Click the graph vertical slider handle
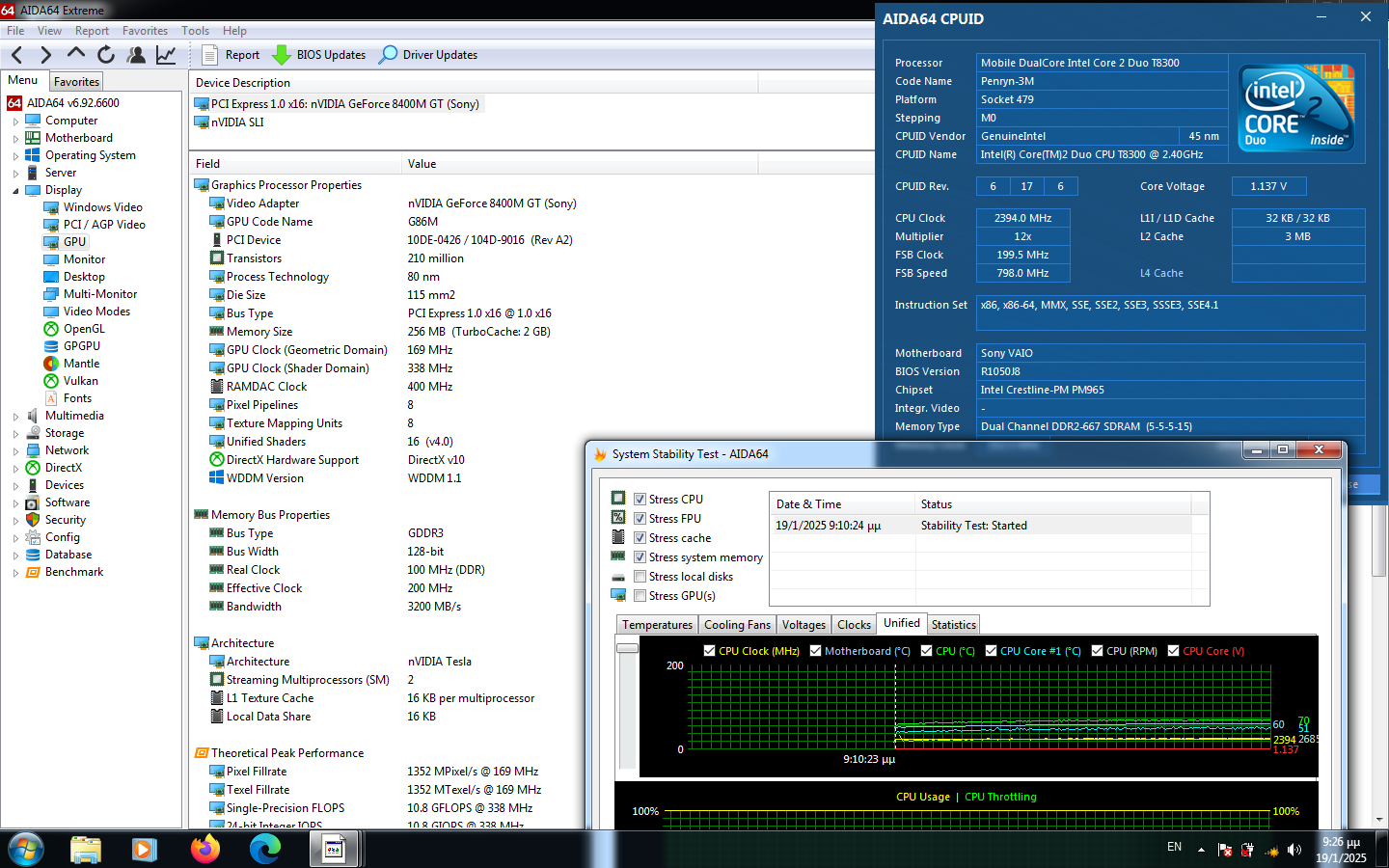 pyautogui.click(x=627, y=648)
